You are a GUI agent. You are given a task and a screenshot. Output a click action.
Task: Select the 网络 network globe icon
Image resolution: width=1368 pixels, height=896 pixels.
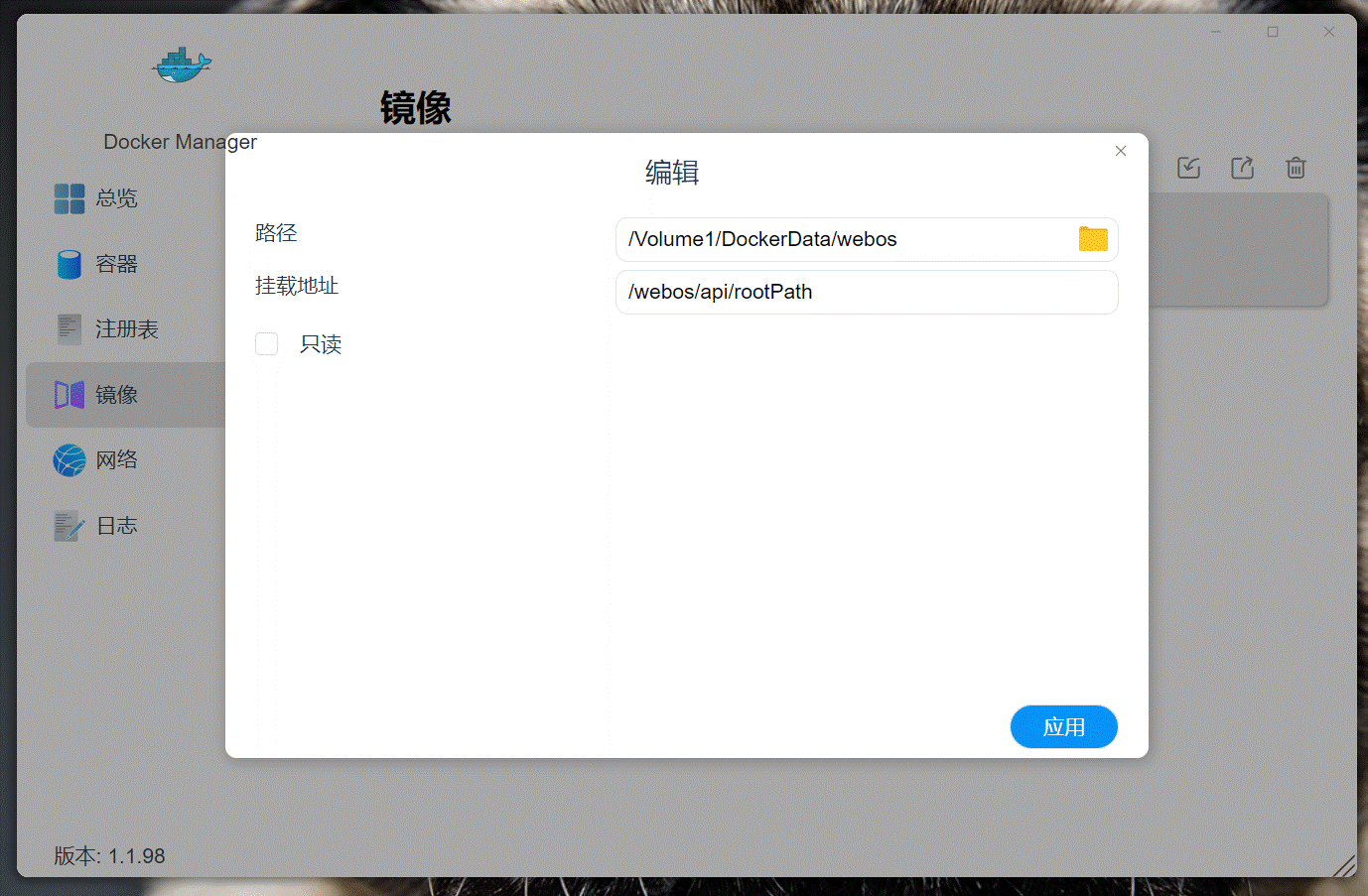[x=69, y=460]
